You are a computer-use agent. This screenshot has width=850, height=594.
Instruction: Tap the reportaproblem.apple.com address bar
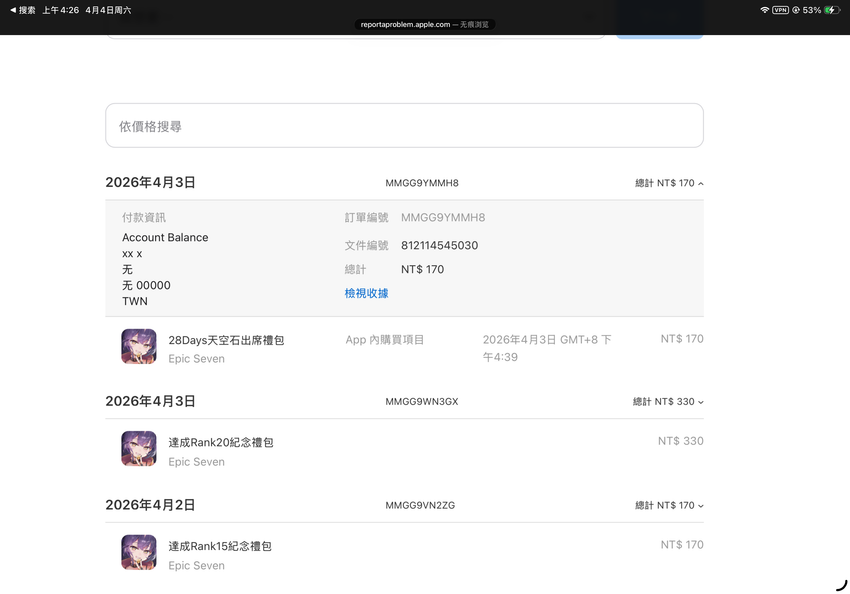click(x=424, y=24)
